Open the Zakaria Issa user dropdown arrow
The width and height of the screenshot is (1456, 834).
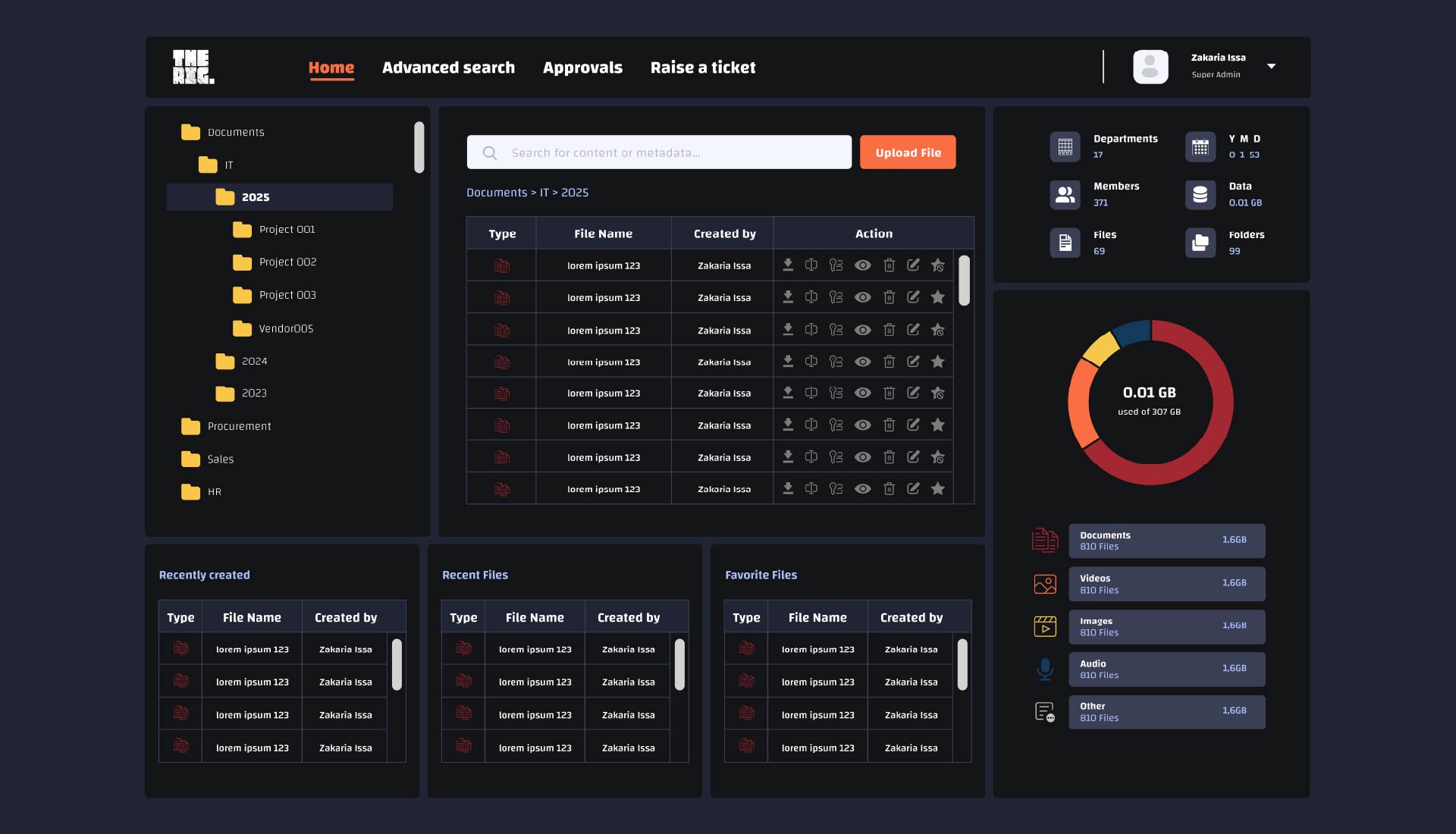point(1272,67)
